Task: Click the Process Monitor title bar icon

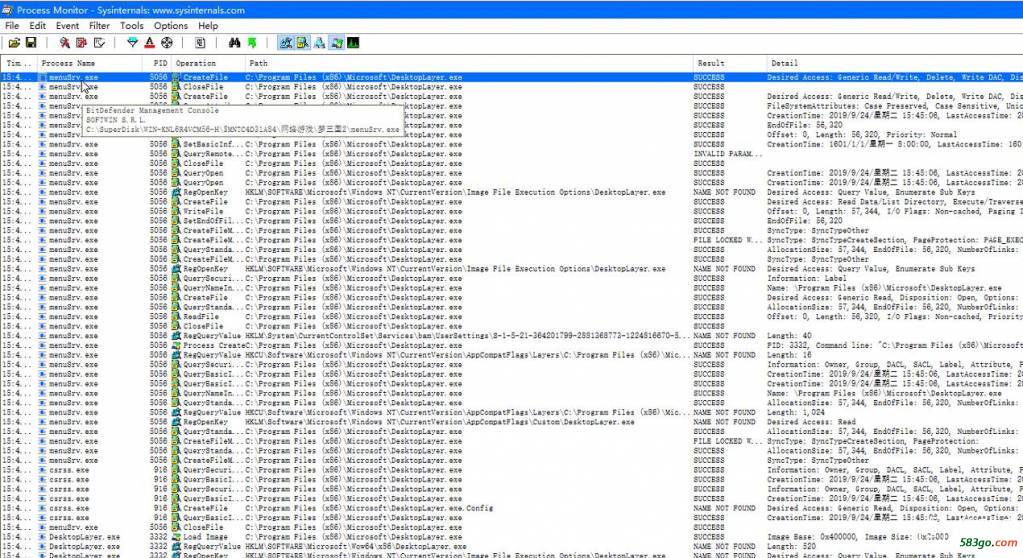Action: 7,9
